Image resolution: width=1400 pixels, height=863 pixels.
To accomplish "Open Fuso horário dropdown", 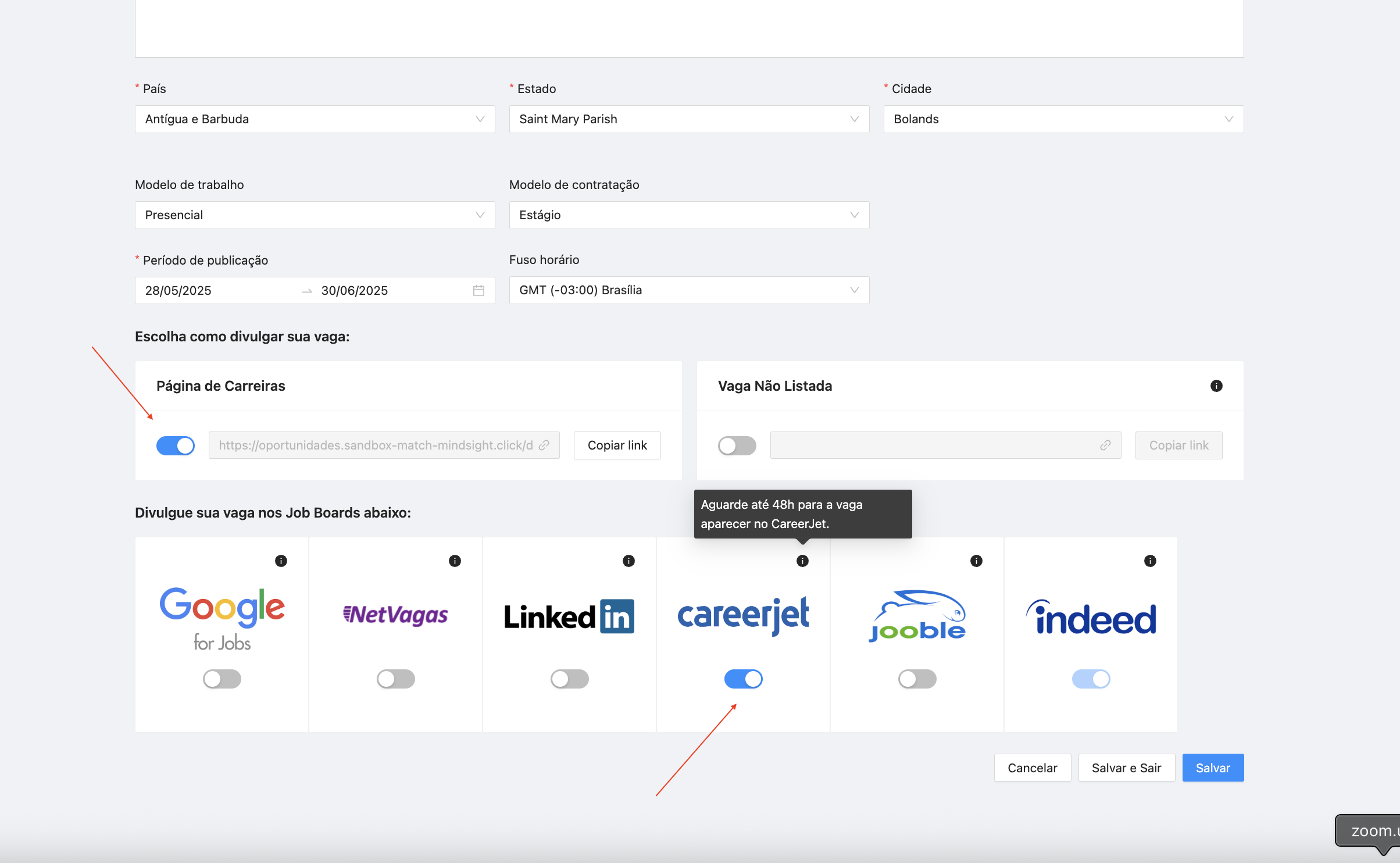I will [x=690, y=290].
